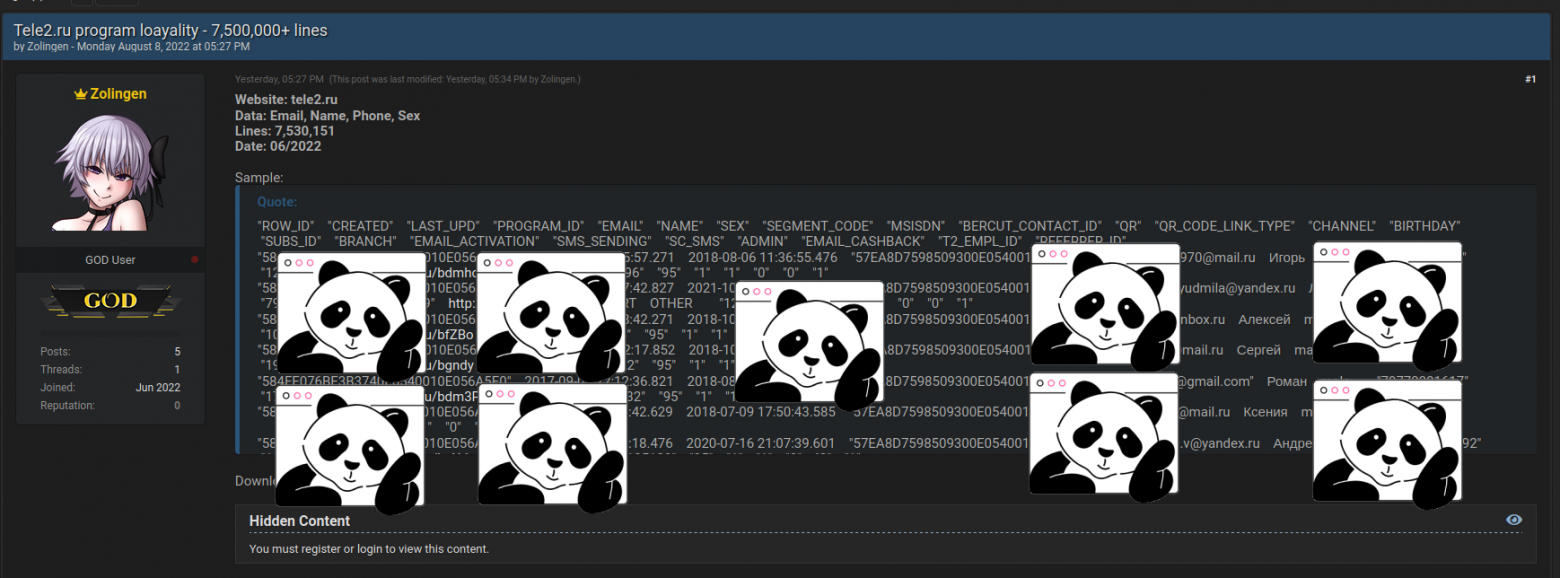Open the #1 post permalink
The height and width of the screenshot is (578, 1560).
tap(1530, 79)
